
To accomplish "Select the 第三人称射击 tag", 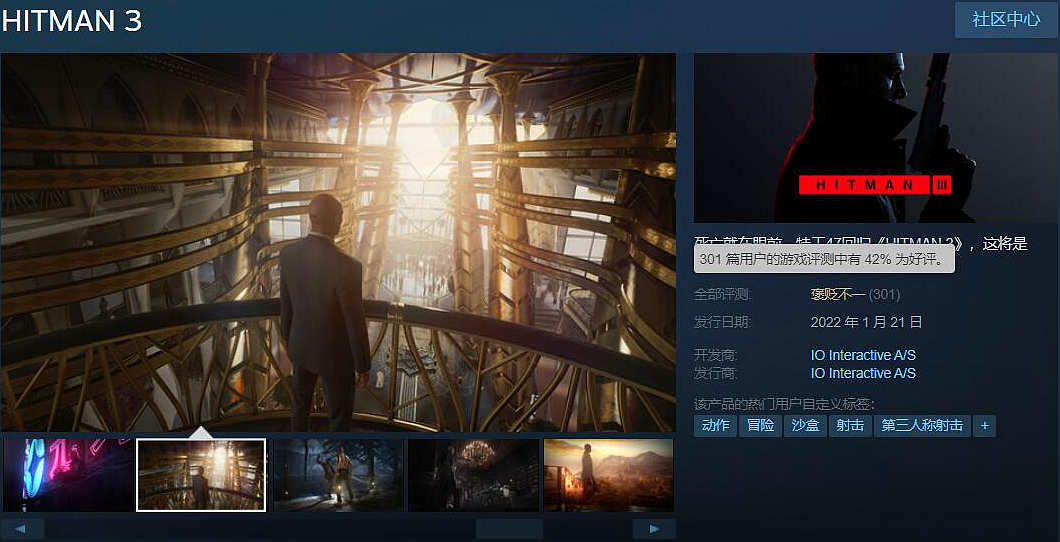I will point(922,426).
